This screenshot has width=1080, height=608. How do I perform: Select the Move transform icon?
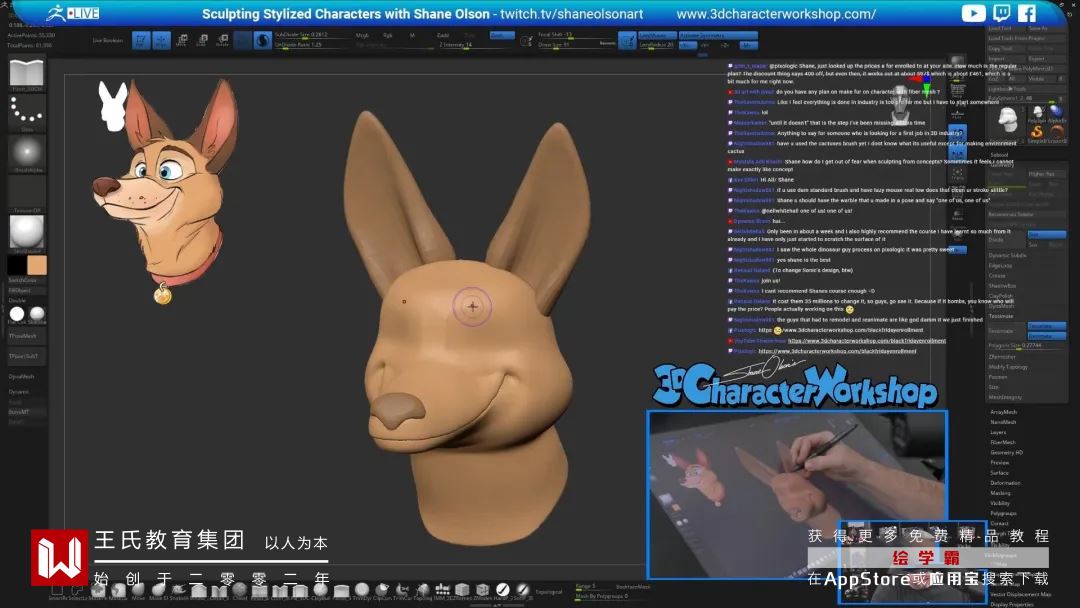click(182, 41)
